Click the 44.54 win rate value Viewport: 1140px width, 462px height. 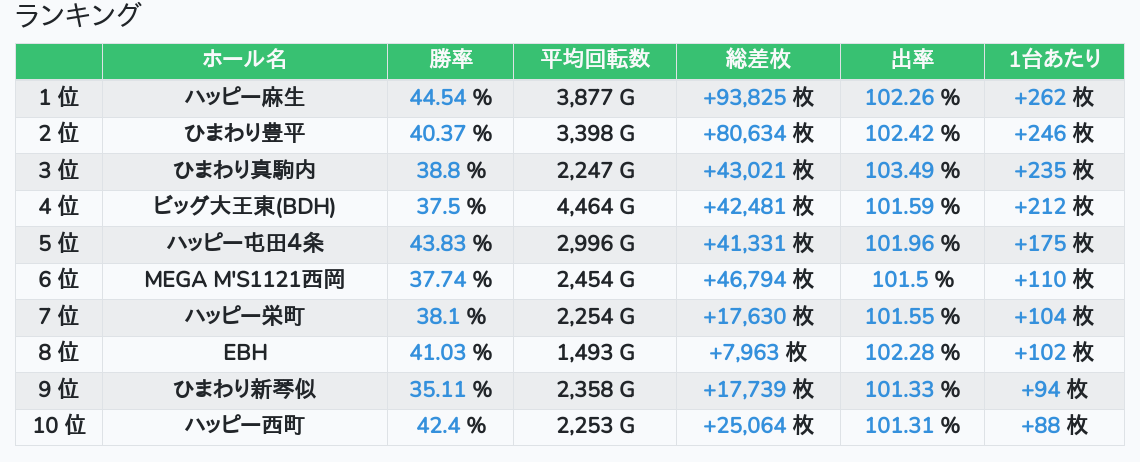(x=438, y=97)
